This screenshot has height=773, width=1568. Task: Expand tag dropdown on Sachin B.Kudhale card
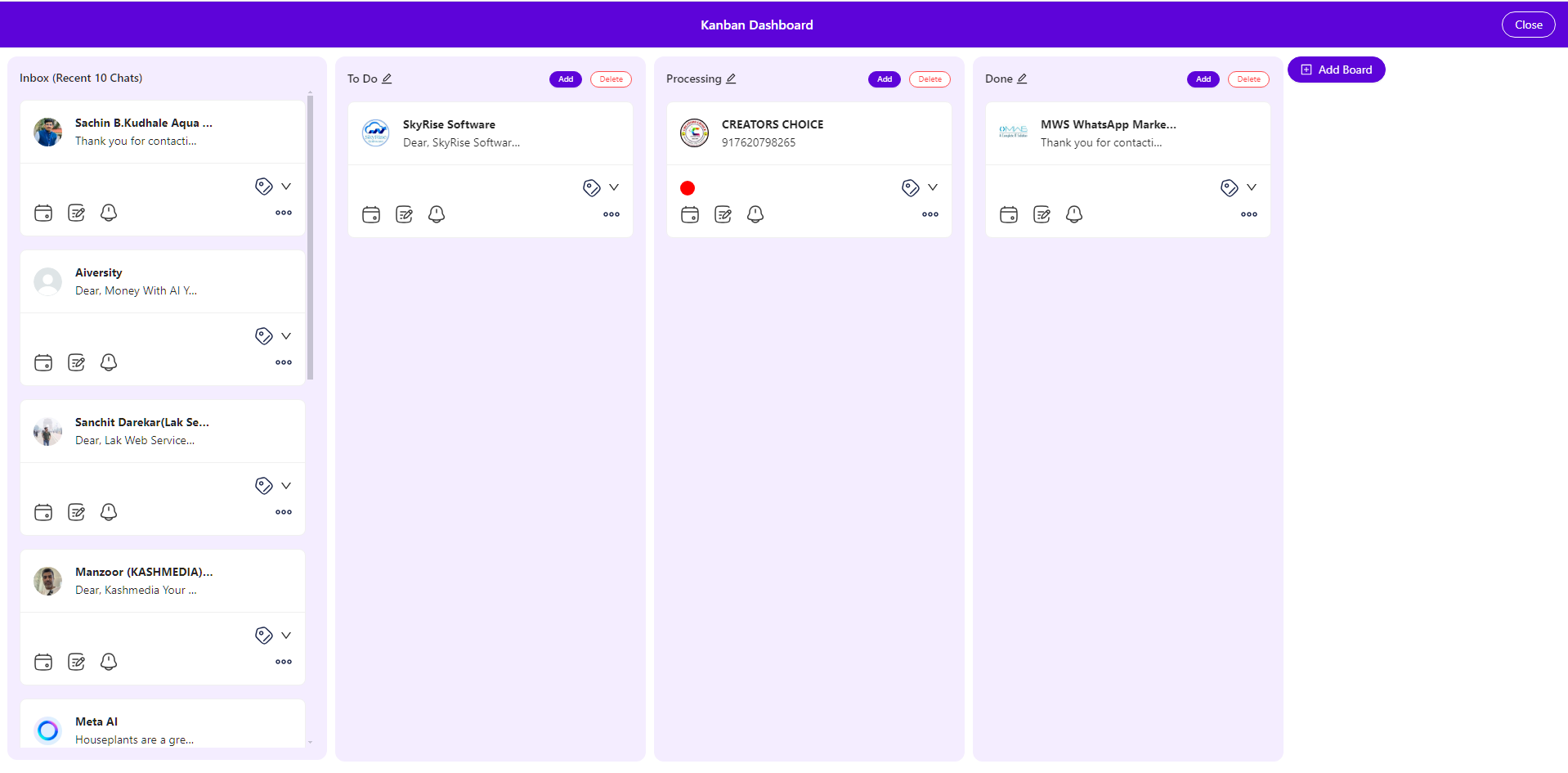286,187
